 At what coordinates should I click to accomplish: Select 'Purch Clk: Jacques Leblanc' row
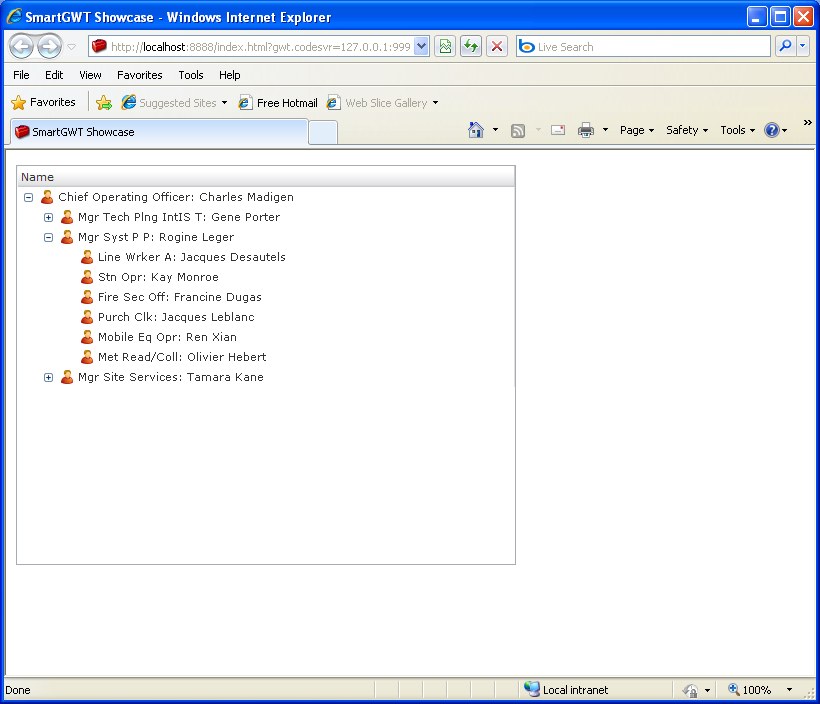266,317
